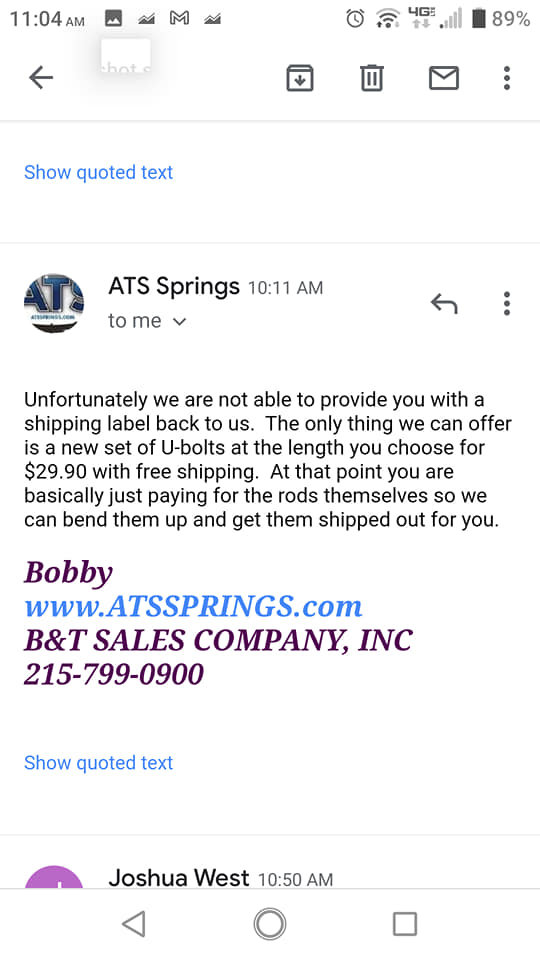Image resolution: width=540 pixels, height=960 pixels.
Task: Tap the phone number 215-799-0900
Action: pyautogui.click(x=114, y=674)
